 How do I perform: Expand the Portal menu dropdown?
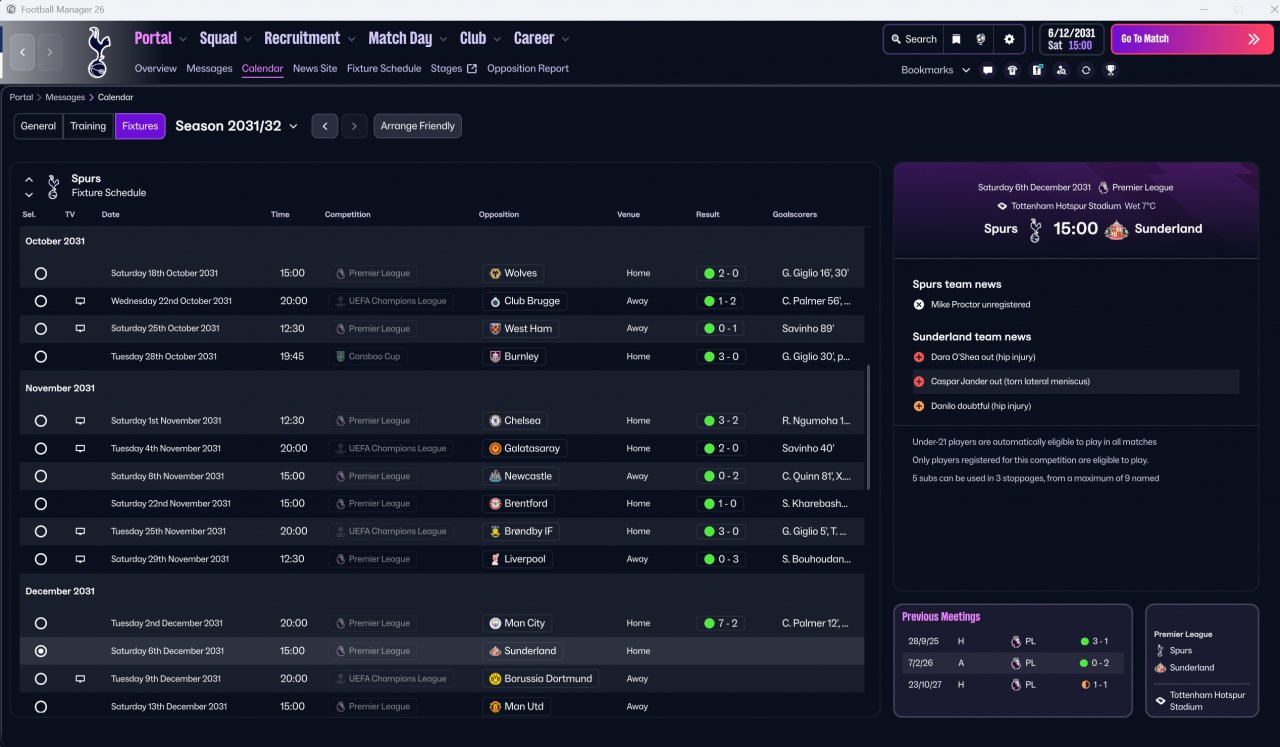(183, 39)
